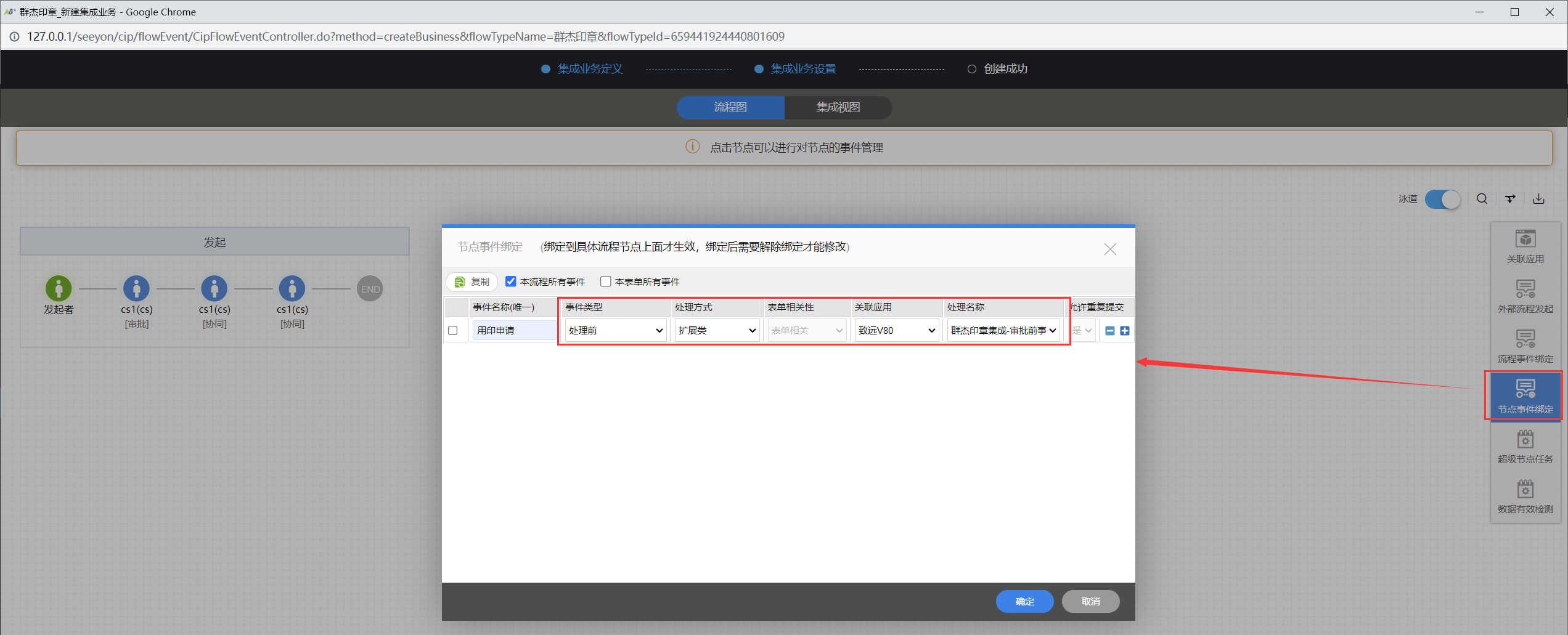Uncheck 本流程所有事件 checkbox

pyautogui.click(x=510, y=281)
